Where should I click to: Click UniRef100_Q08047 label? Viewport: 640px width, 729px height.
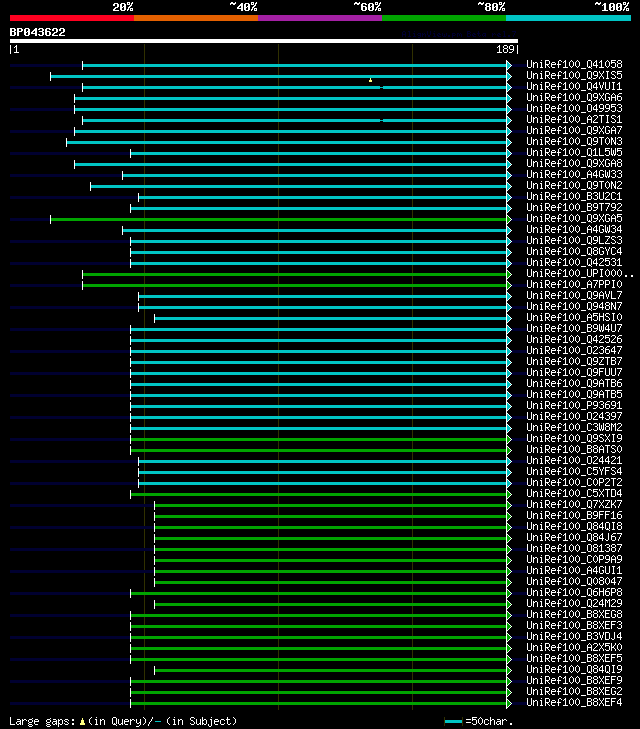coord(574,582)
